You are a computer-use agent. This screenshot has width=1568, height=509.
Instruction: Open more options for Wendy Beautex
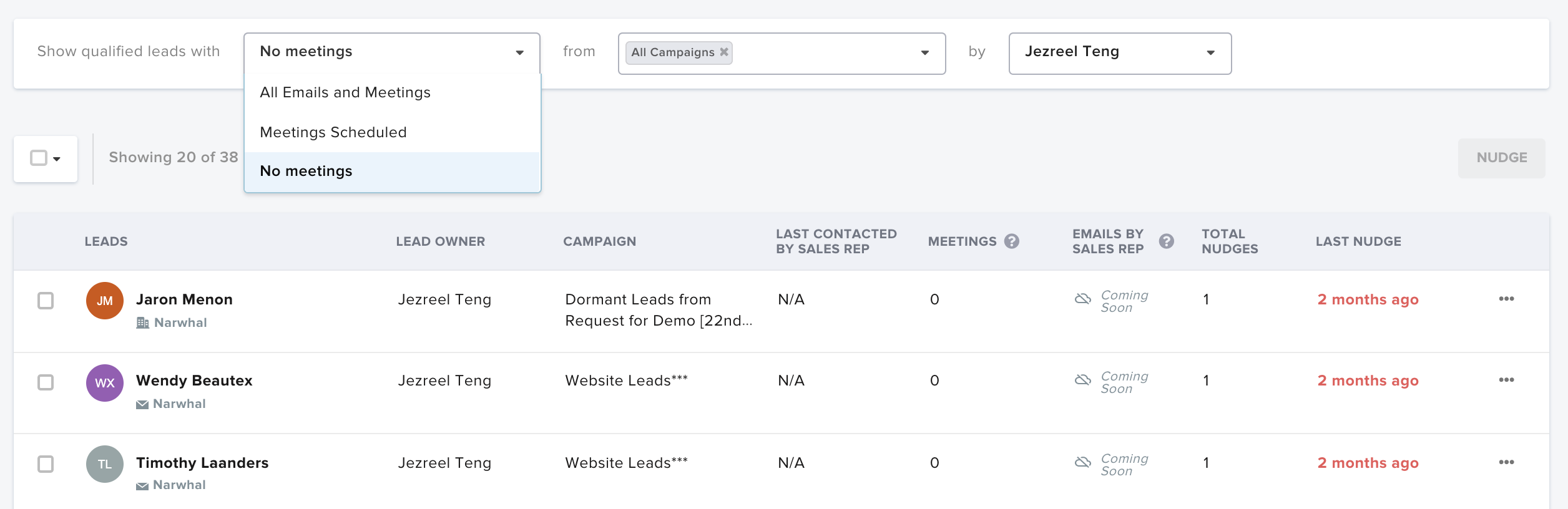pos(1506,380)
